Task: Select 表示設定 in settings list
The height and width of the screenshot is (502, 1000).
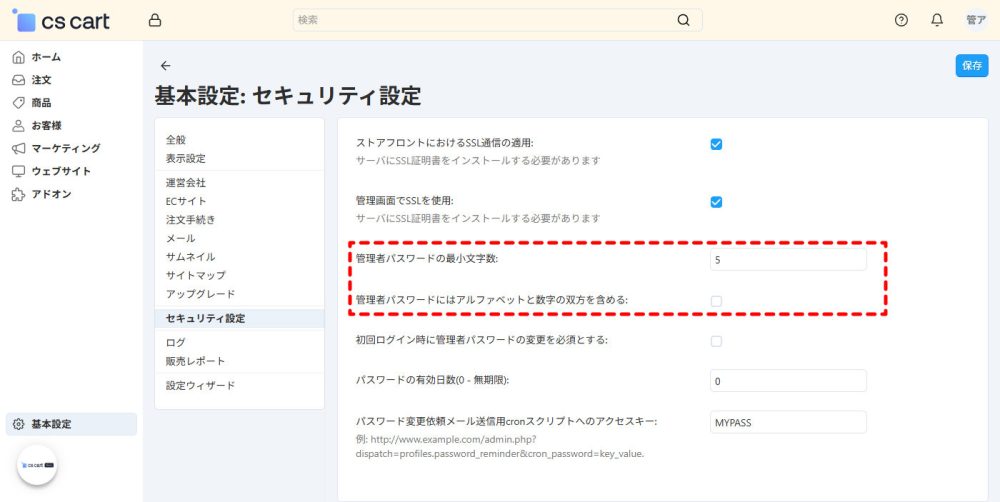Action: (x=186, y=158)
